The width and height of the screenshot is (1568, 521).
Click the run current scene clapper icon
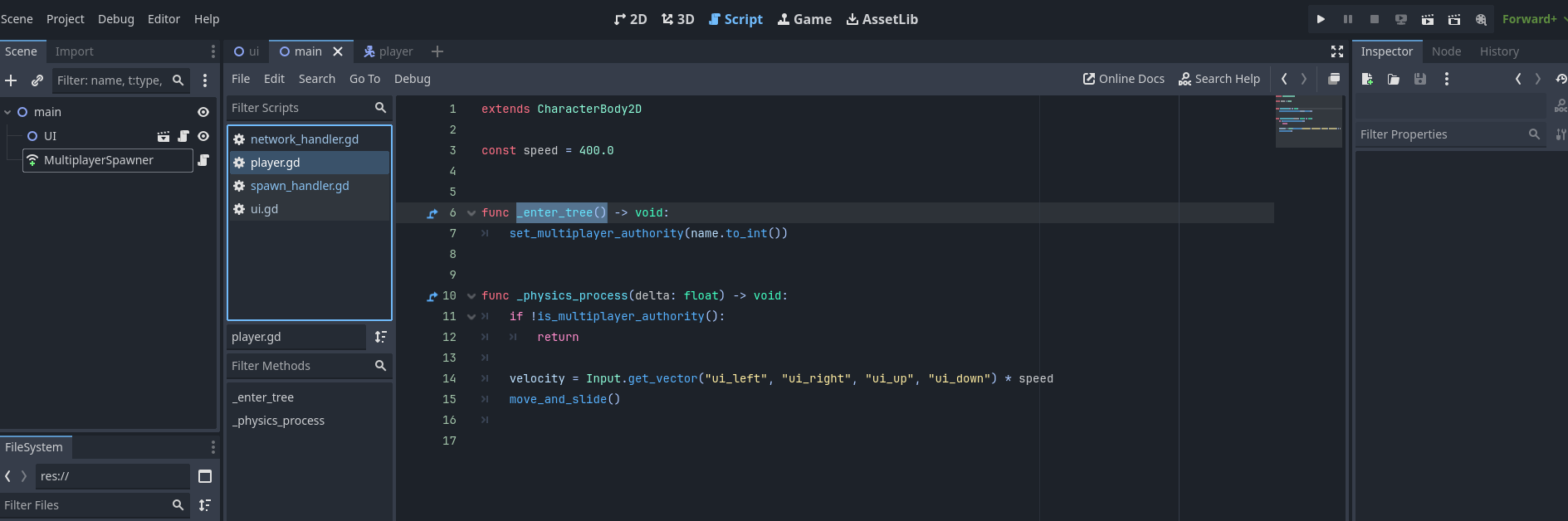coord(1427,19)
